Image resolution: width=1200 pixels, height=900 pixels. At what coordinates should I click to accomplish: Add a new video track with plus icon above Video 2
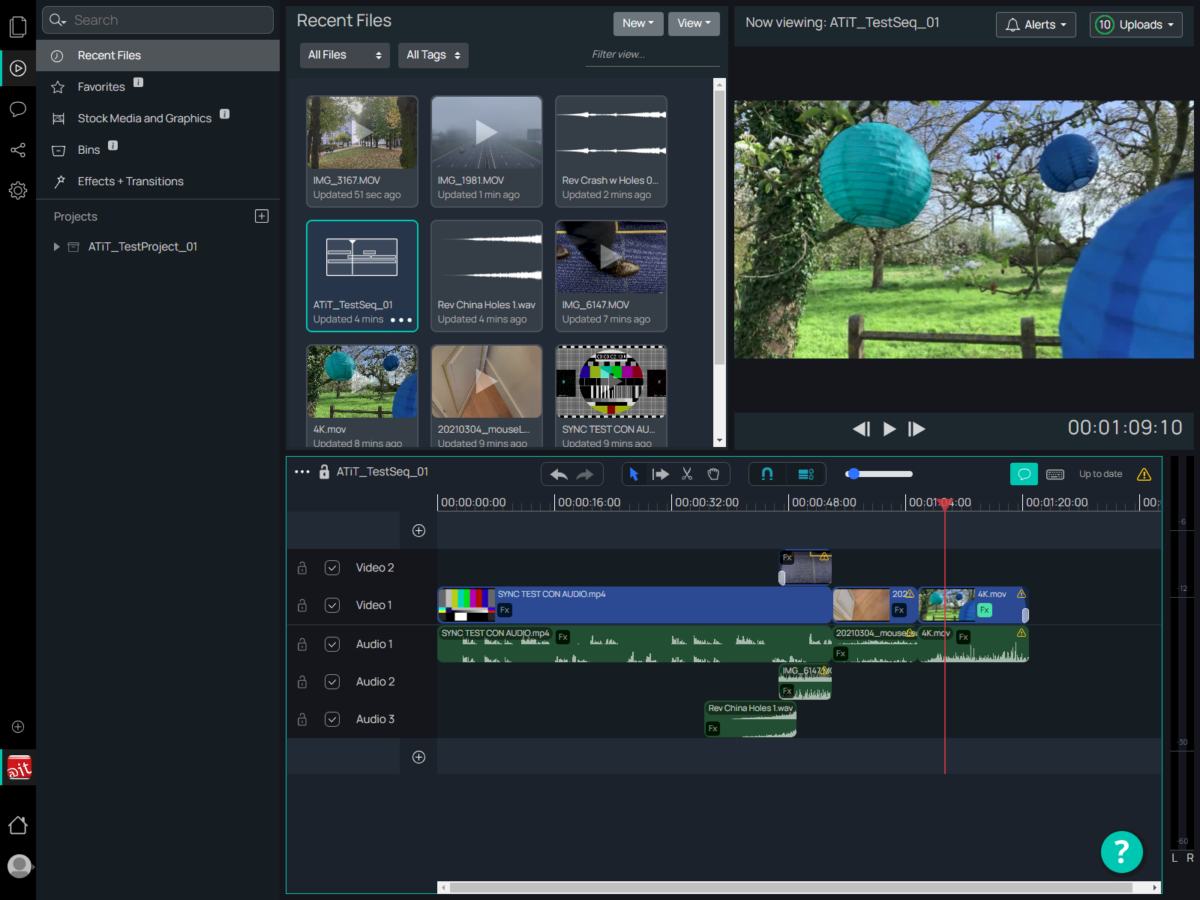419,531
